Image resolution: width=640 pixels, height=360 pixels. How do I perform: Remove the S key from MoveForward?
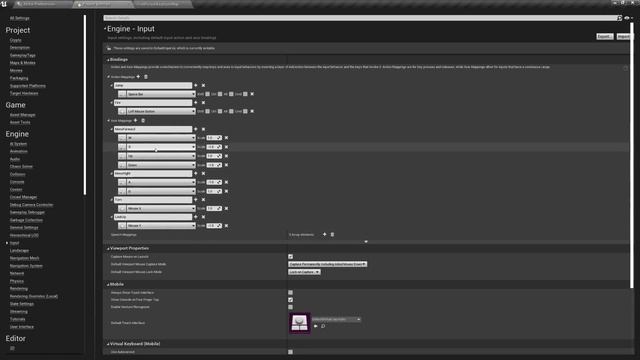(x=226, y=147)
